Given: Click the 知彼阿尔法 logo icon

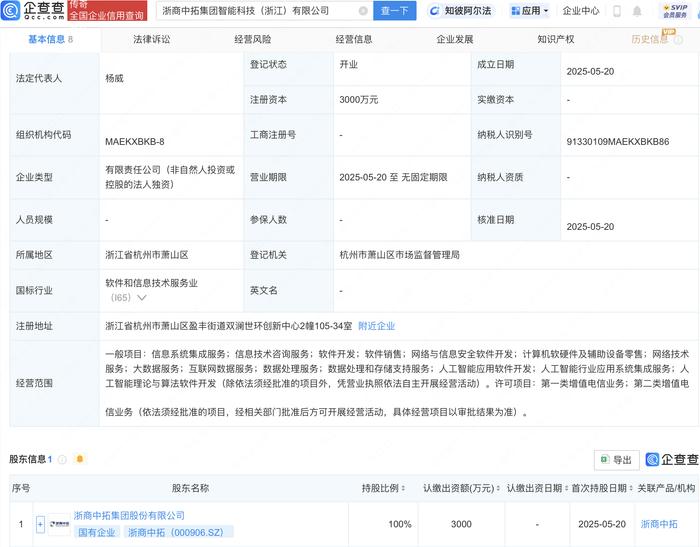Looking at the screenshot, I should 434,11.
